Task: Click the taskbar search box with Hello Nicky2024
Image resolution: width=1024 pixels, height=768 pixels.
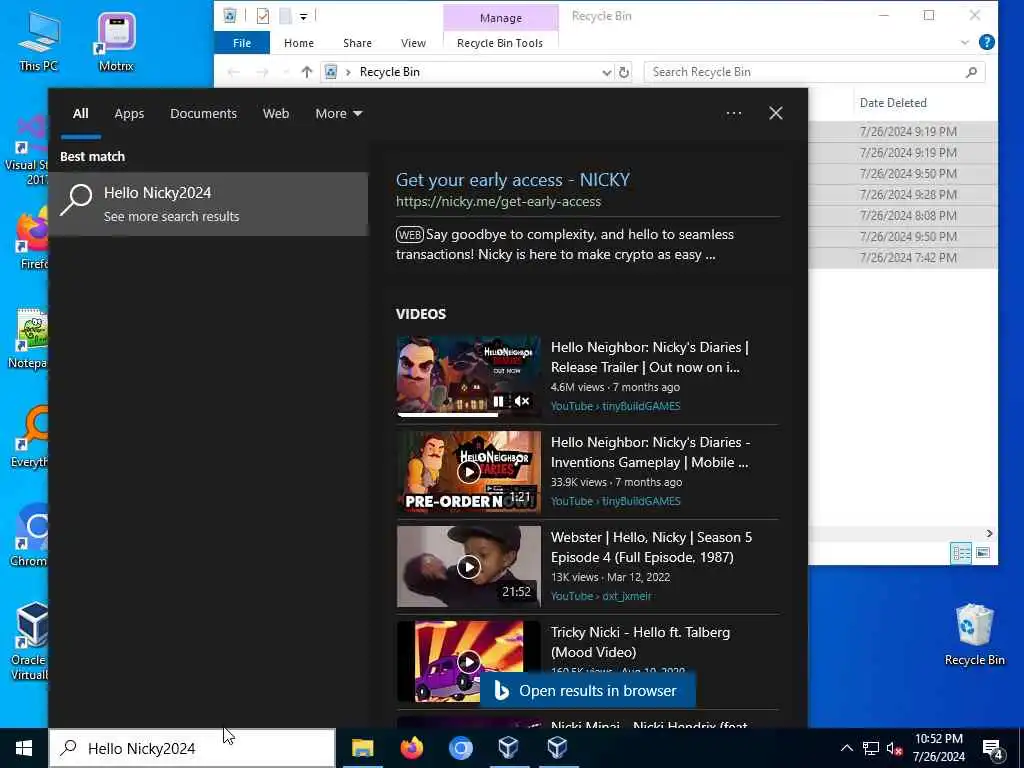Action: point(193,748)
